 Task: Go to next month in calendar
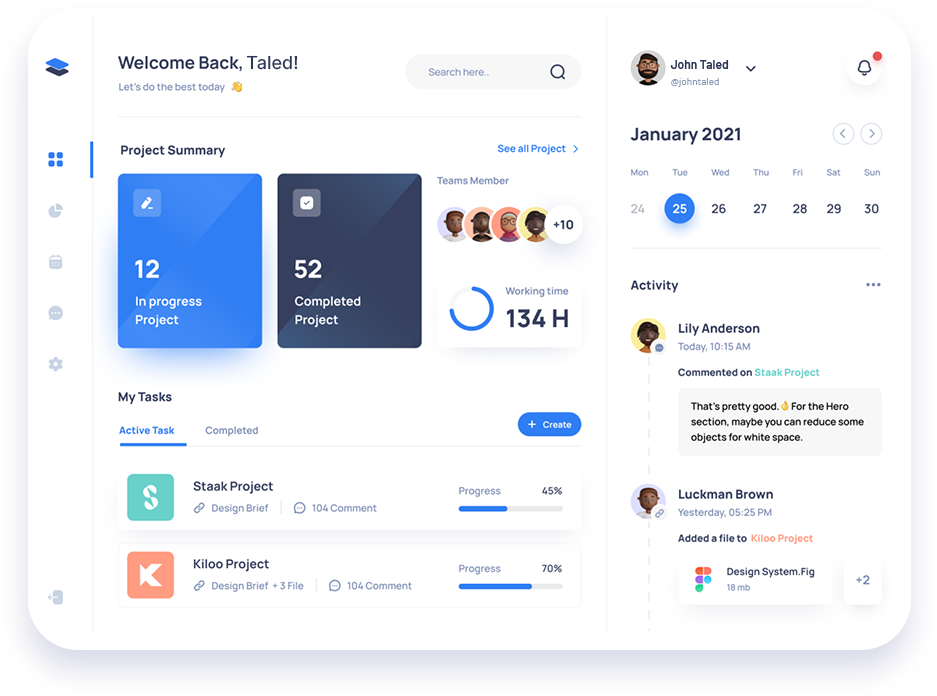point(871,134)
